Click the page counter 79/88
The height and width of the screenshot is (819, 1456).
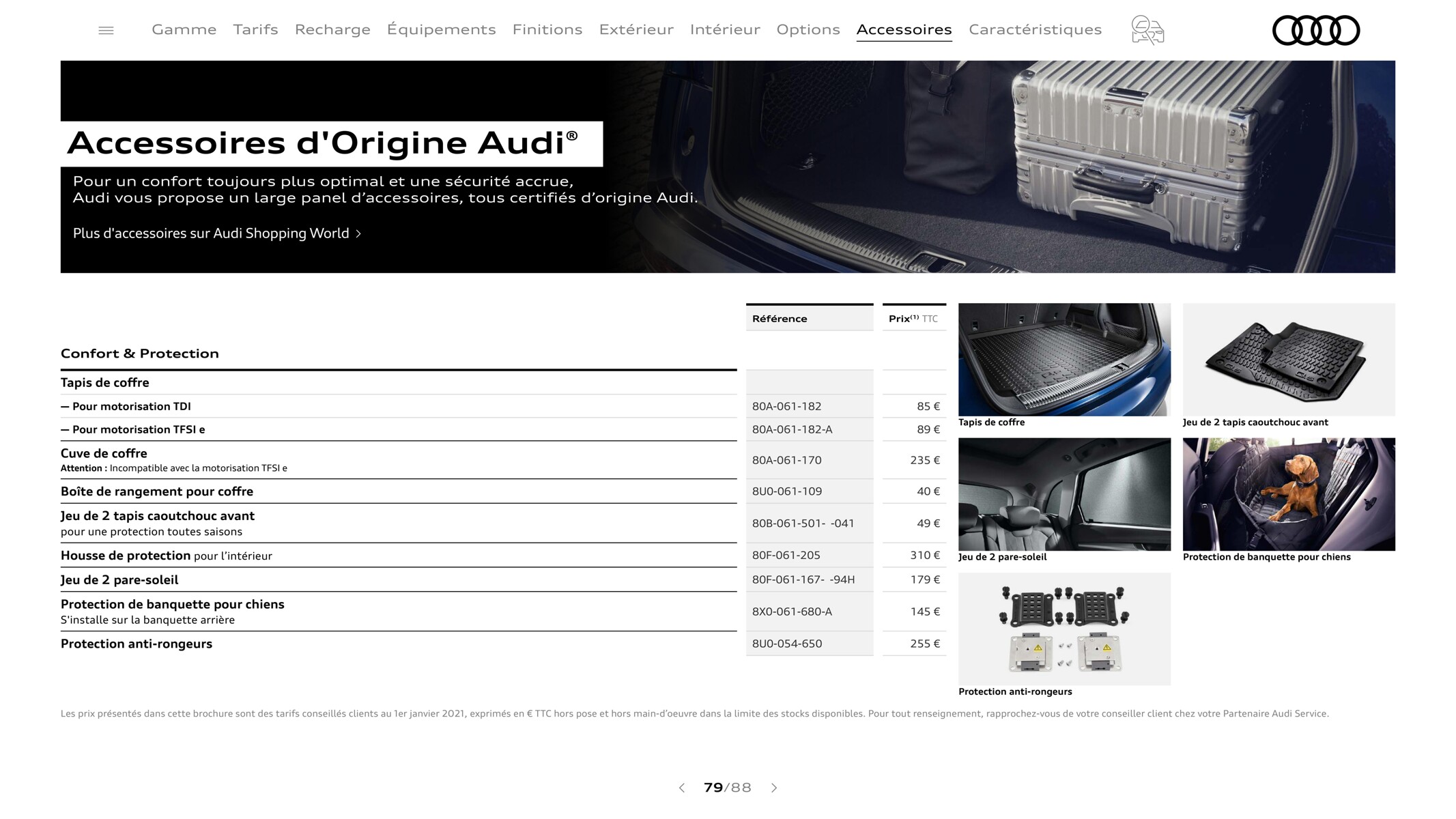[x=728, y=788]
